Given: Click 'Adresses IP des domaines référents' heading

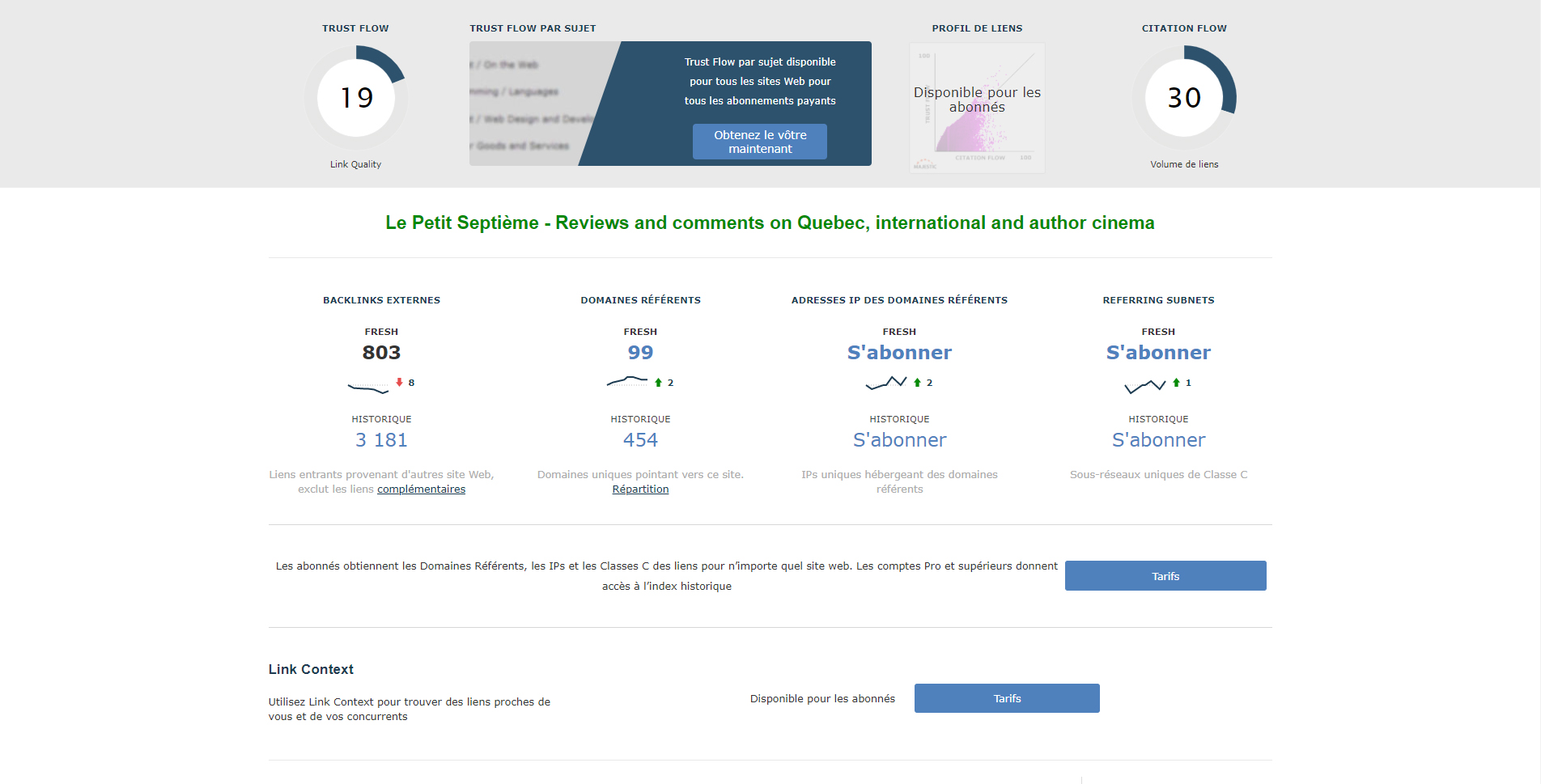Looking at the screenshot, I should point(899,300).
